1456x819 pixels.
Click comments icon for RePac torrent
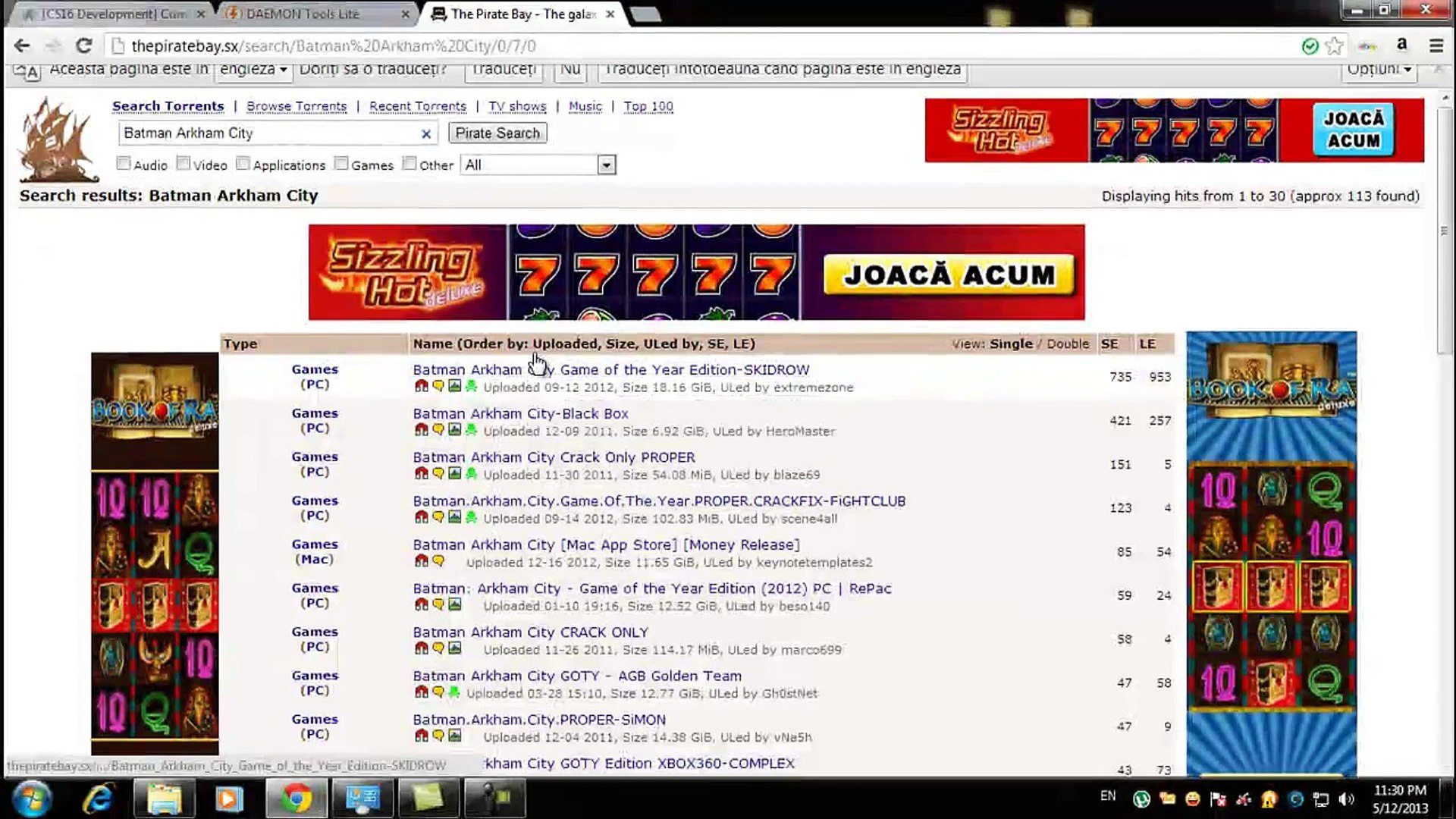pyautogui.click(x=438, y=604)
